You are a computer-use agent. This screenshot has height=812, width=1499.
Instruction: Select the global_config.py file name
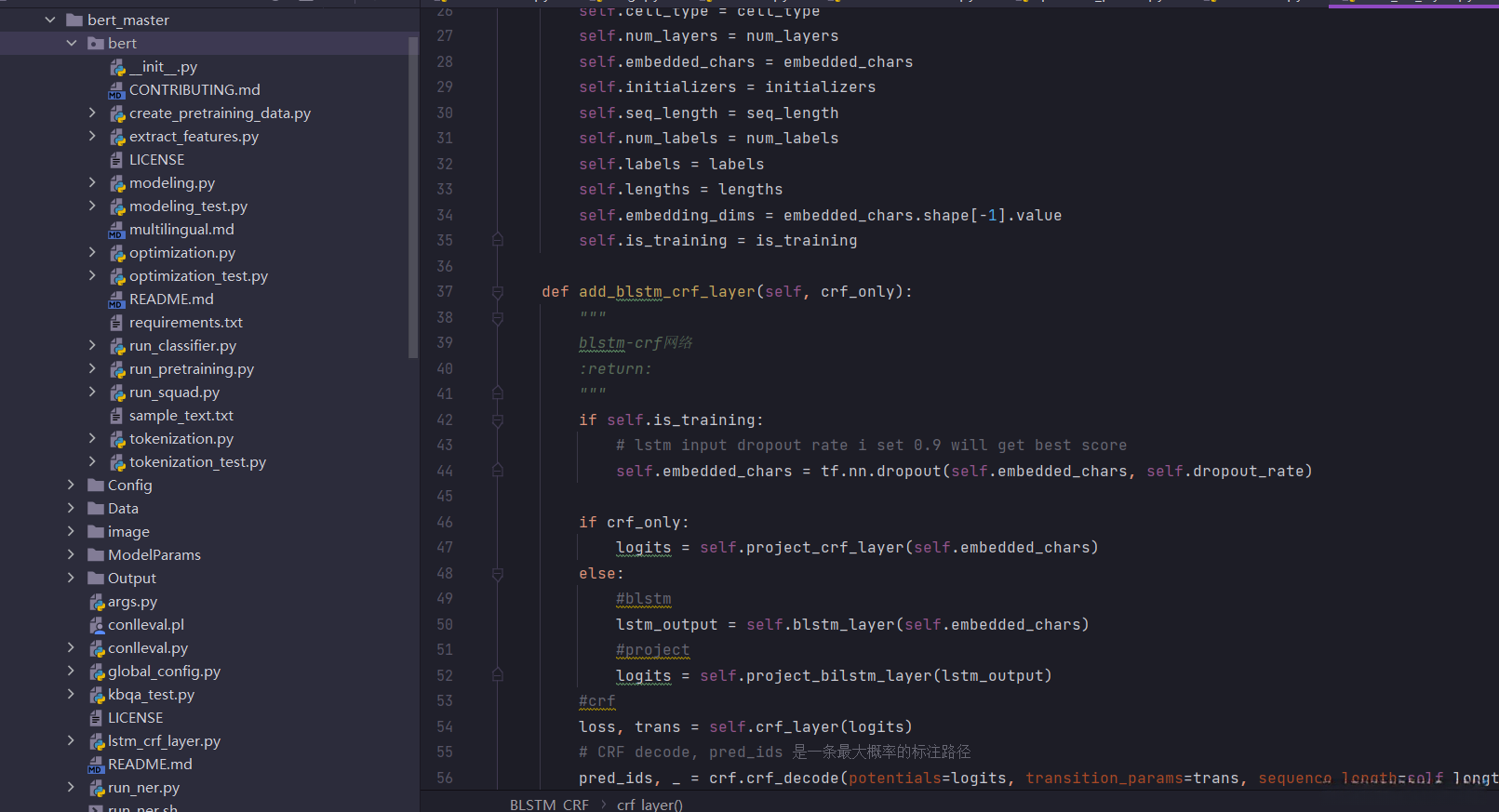pyautogui.click(x=164, y=672)
